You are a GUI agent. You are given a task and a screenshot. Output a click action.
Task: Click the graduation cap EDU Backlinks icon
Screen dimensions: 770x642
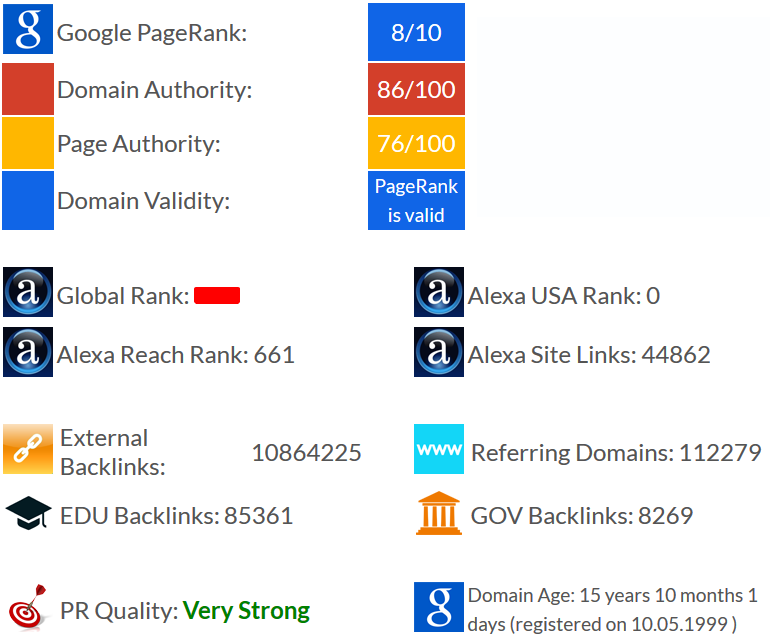click(28, 514)
